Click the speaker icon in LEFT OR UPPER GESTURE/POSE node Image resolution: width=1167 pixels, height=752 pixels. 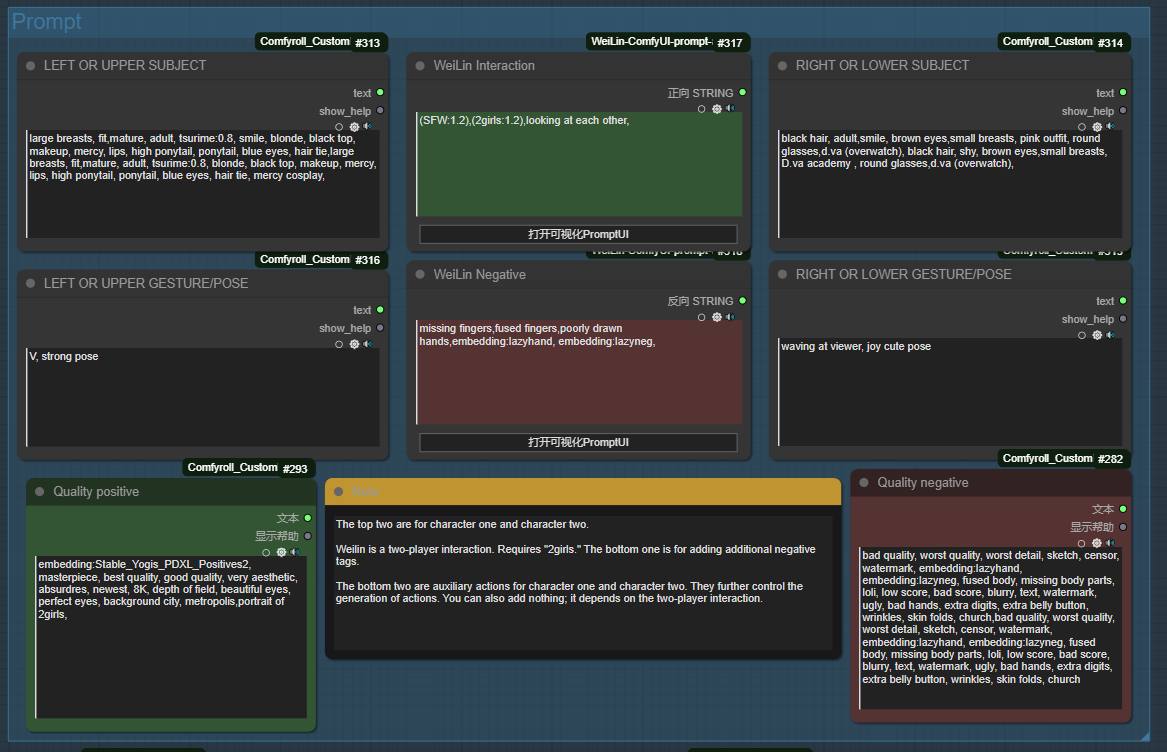coord(368,344)
